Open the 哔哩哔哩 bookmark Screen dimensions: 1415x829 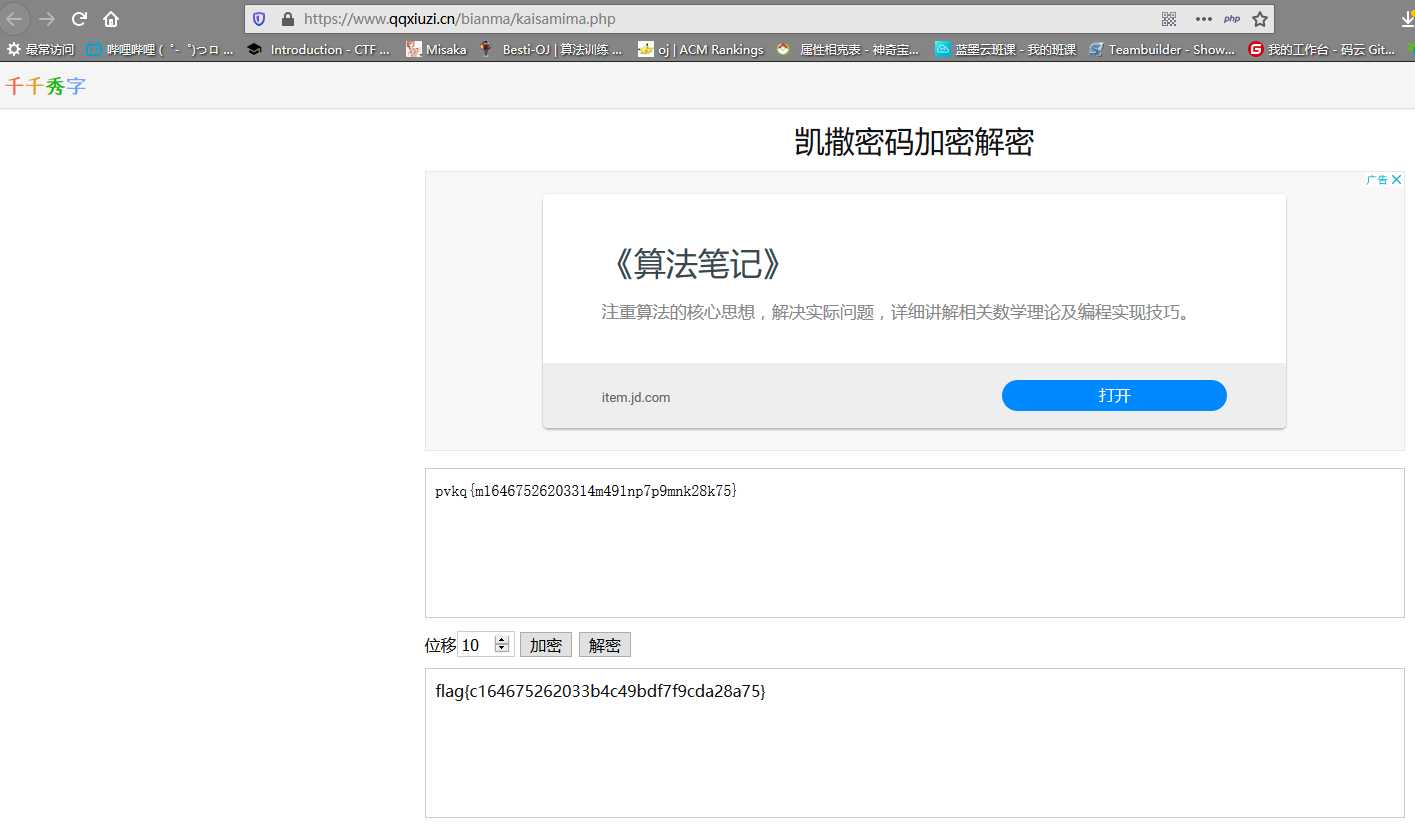pos(160,49)
